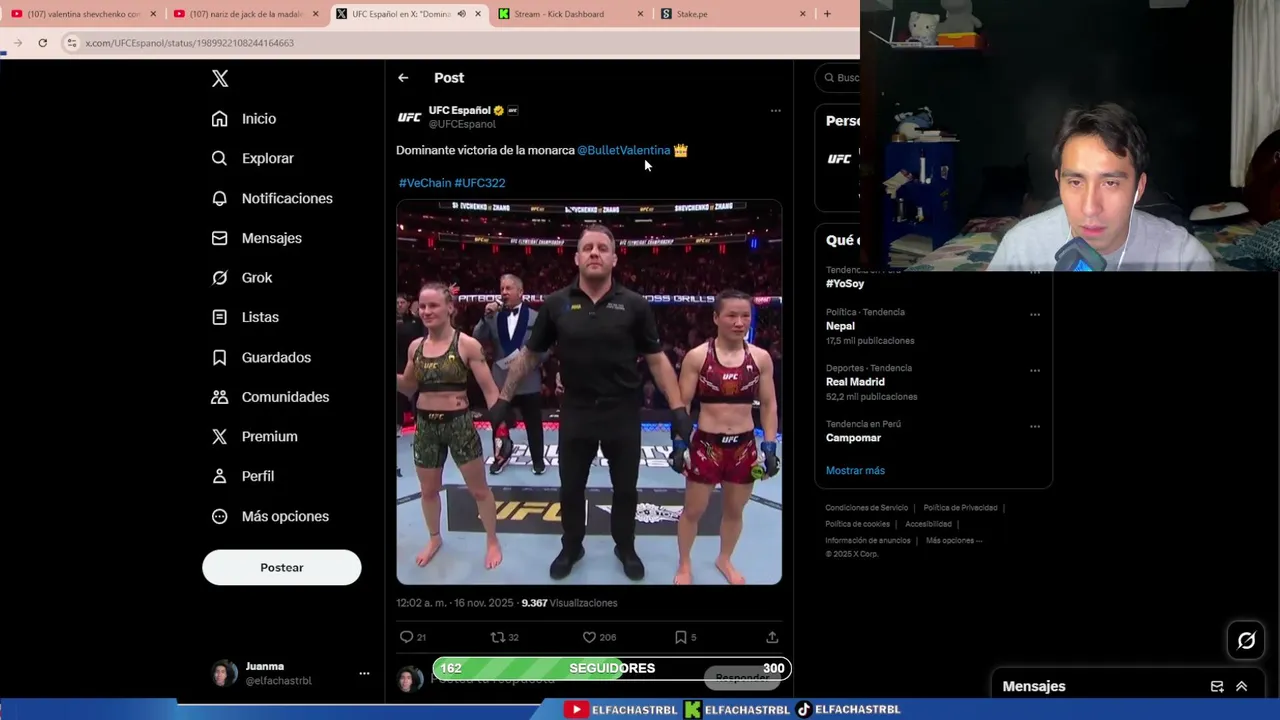Open Mensajes from sidebar
The image size is (1280, 720).
256,238
